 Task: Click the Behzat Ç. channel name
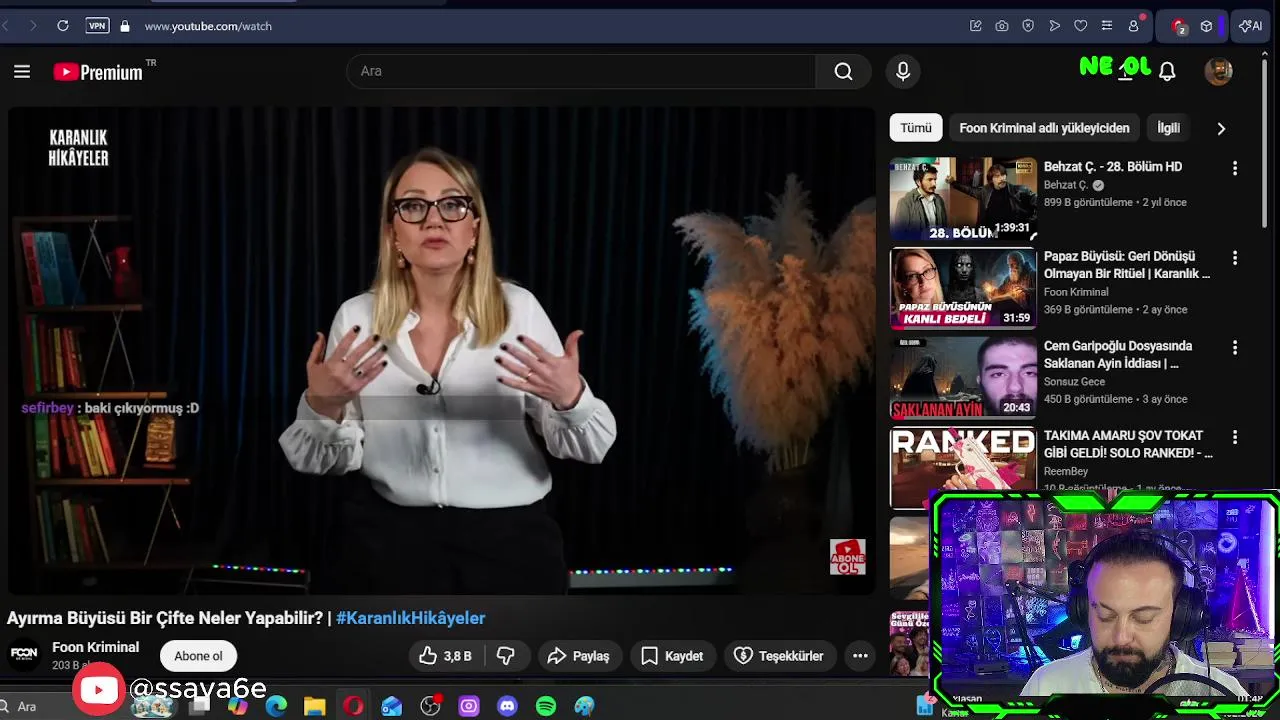(x=1066, y=185)
